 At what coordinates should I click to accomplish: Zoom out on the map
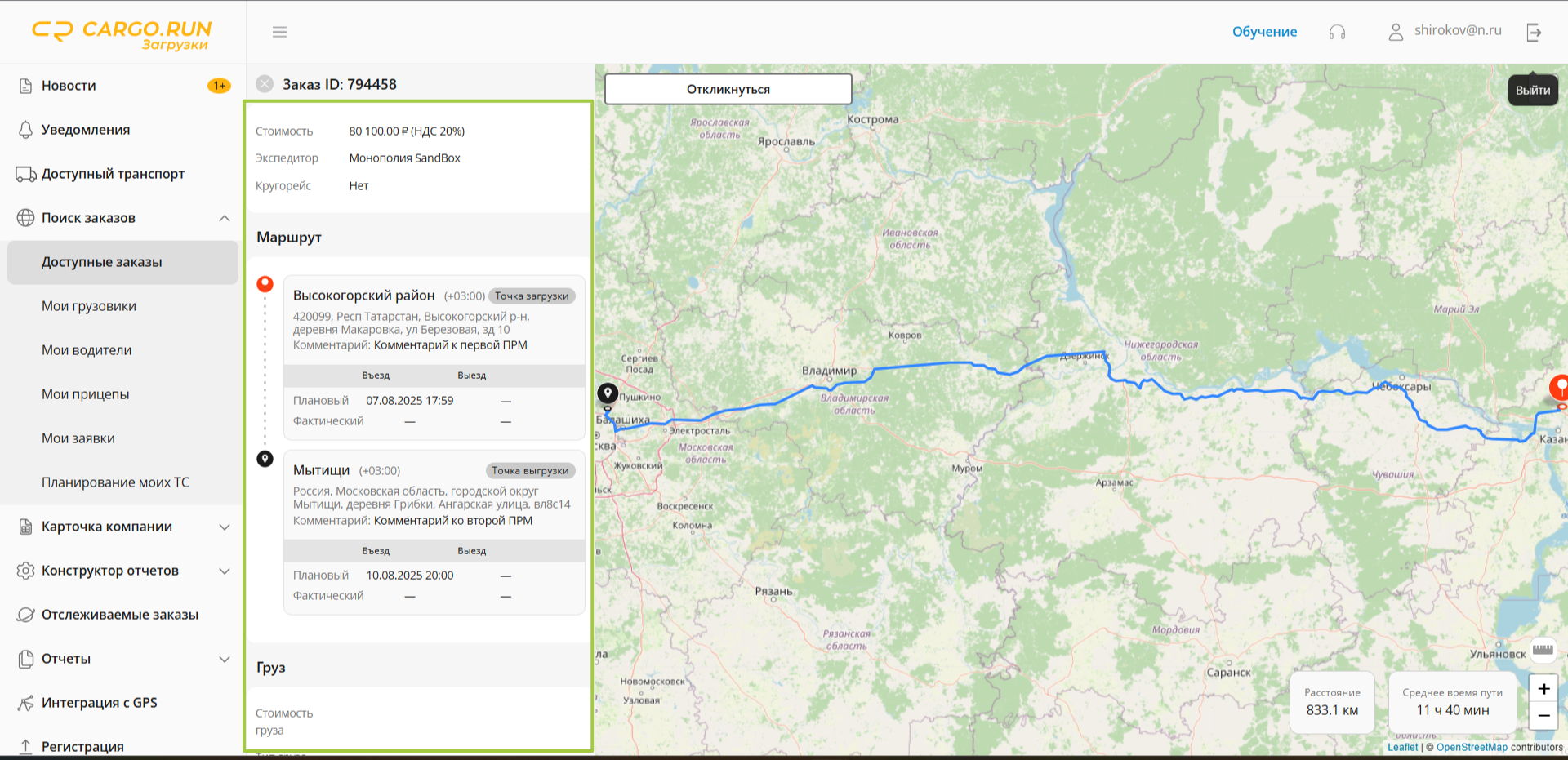click(x=1543, y=716)
